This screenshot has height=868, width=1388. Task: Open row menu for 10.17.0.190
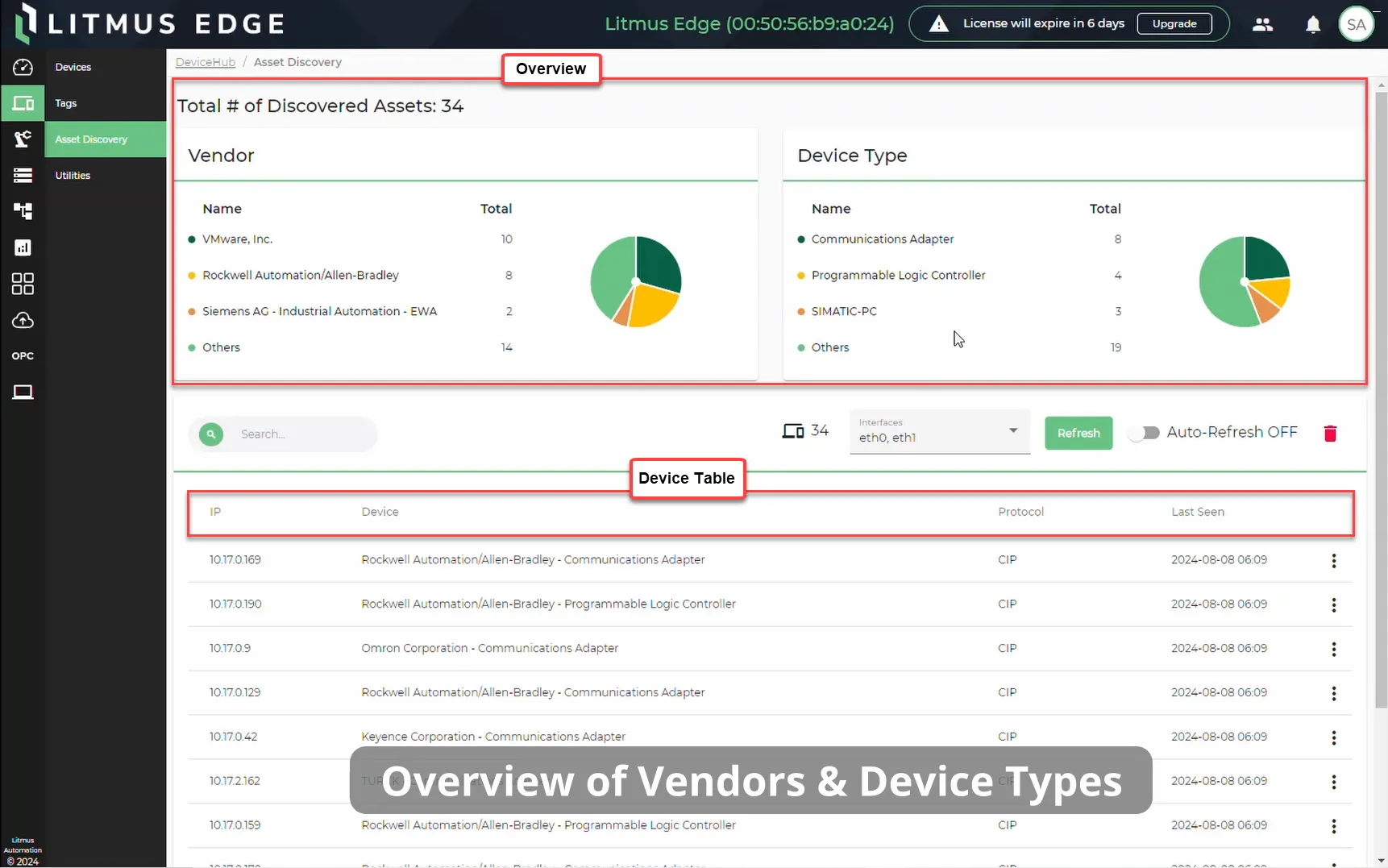coord(1334,605)
